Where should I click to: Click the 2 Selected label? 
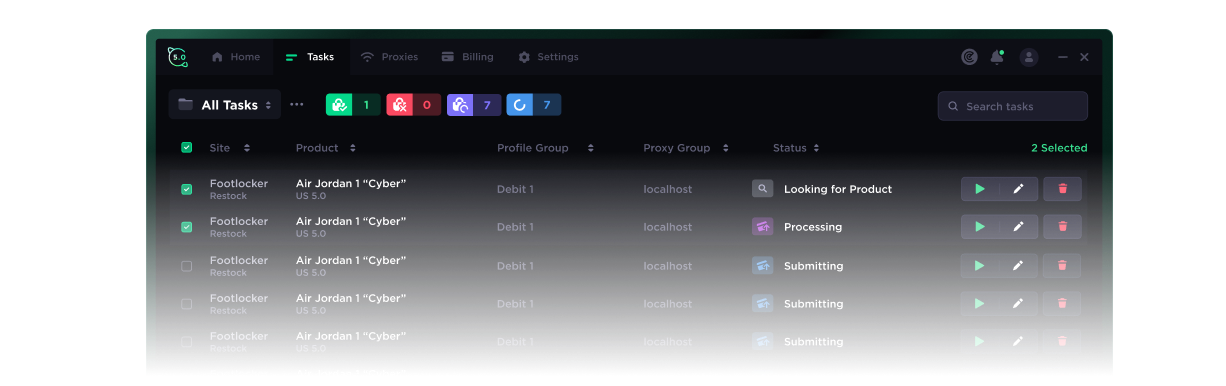click(x=1059, y=148)
